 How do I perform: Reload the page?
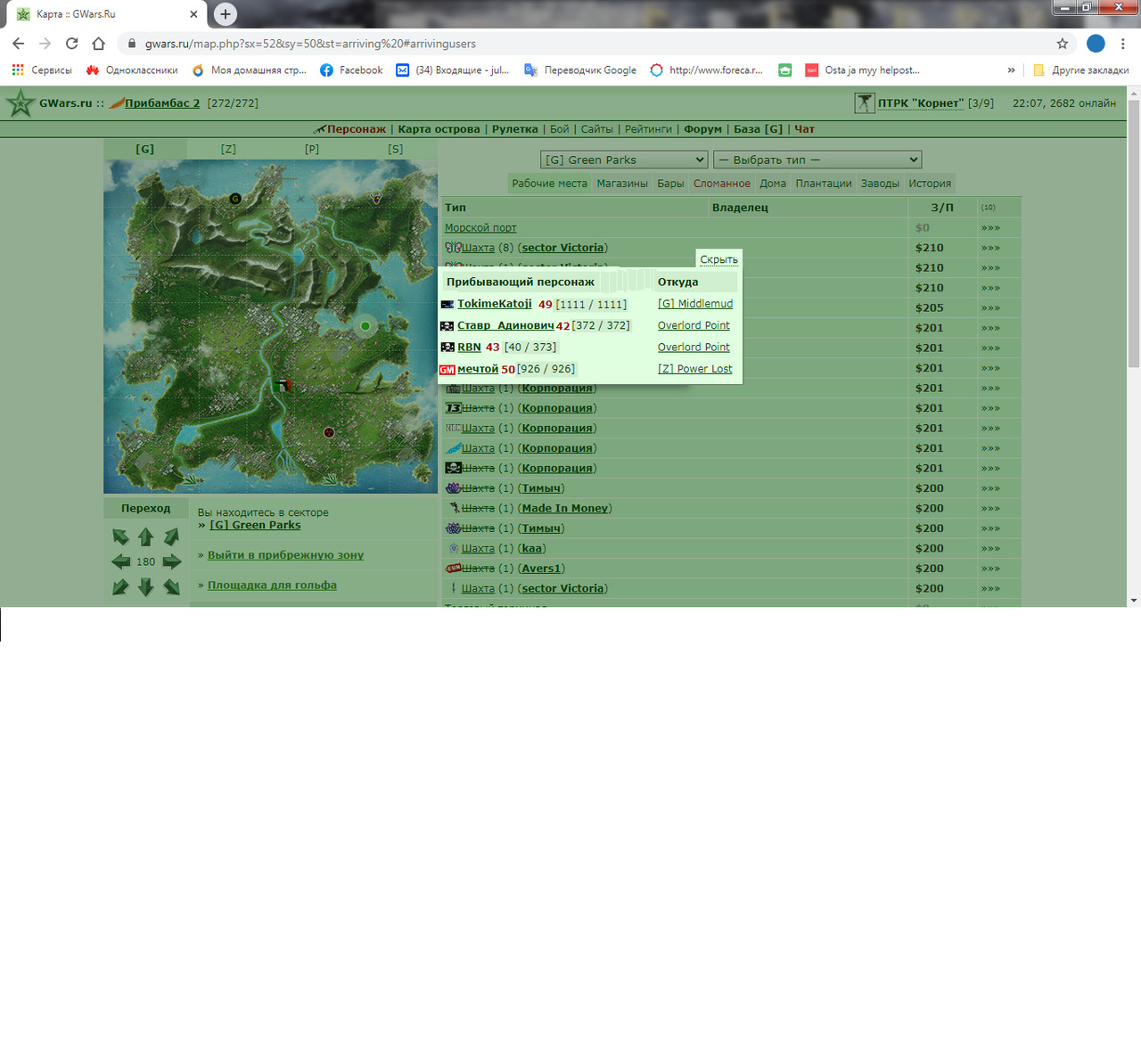[x=72, y=44]
